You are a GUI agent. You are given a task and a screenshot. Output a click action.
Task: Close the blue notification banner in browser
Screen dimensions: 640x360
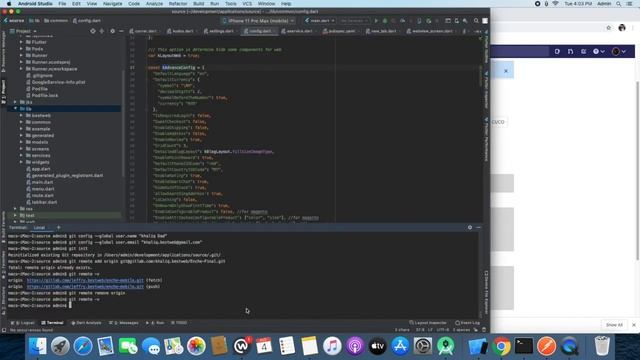coord(506,71)
